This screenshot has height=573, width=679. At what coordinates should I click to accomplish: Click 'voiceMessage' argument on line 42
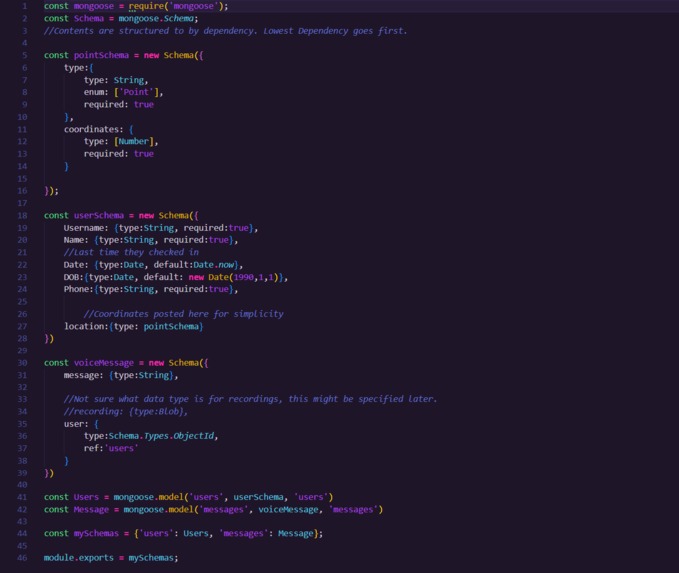(x=288, y=510)
